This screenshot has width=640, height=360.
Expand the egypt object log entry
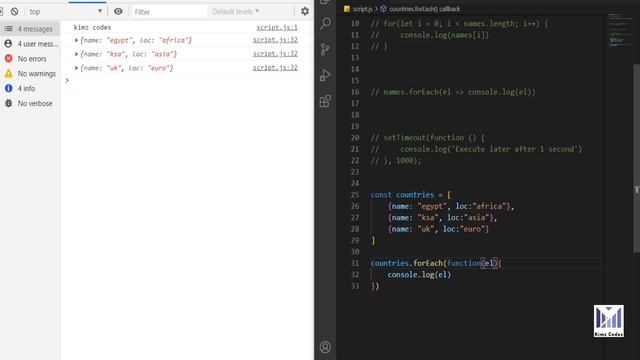[x=76, y=40]
